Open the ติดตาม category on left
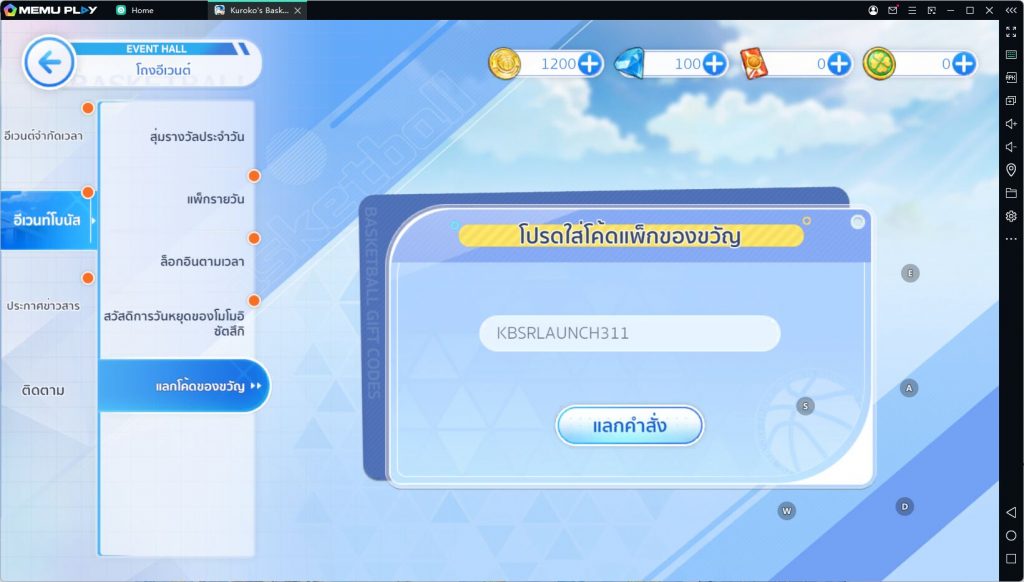The width and height of the screenshot is (1024, 582). [x=43, y=390]
